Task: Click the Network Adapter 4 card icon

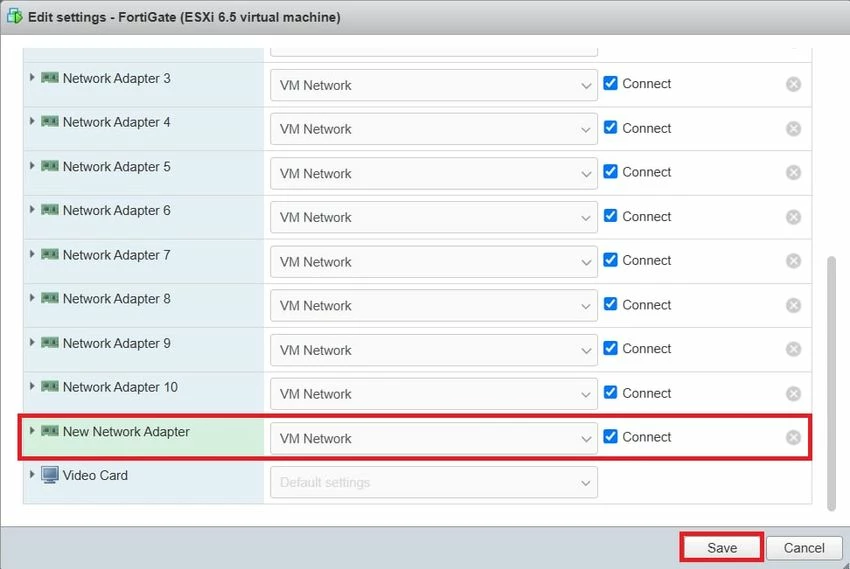Action: [x=50, y=121]
